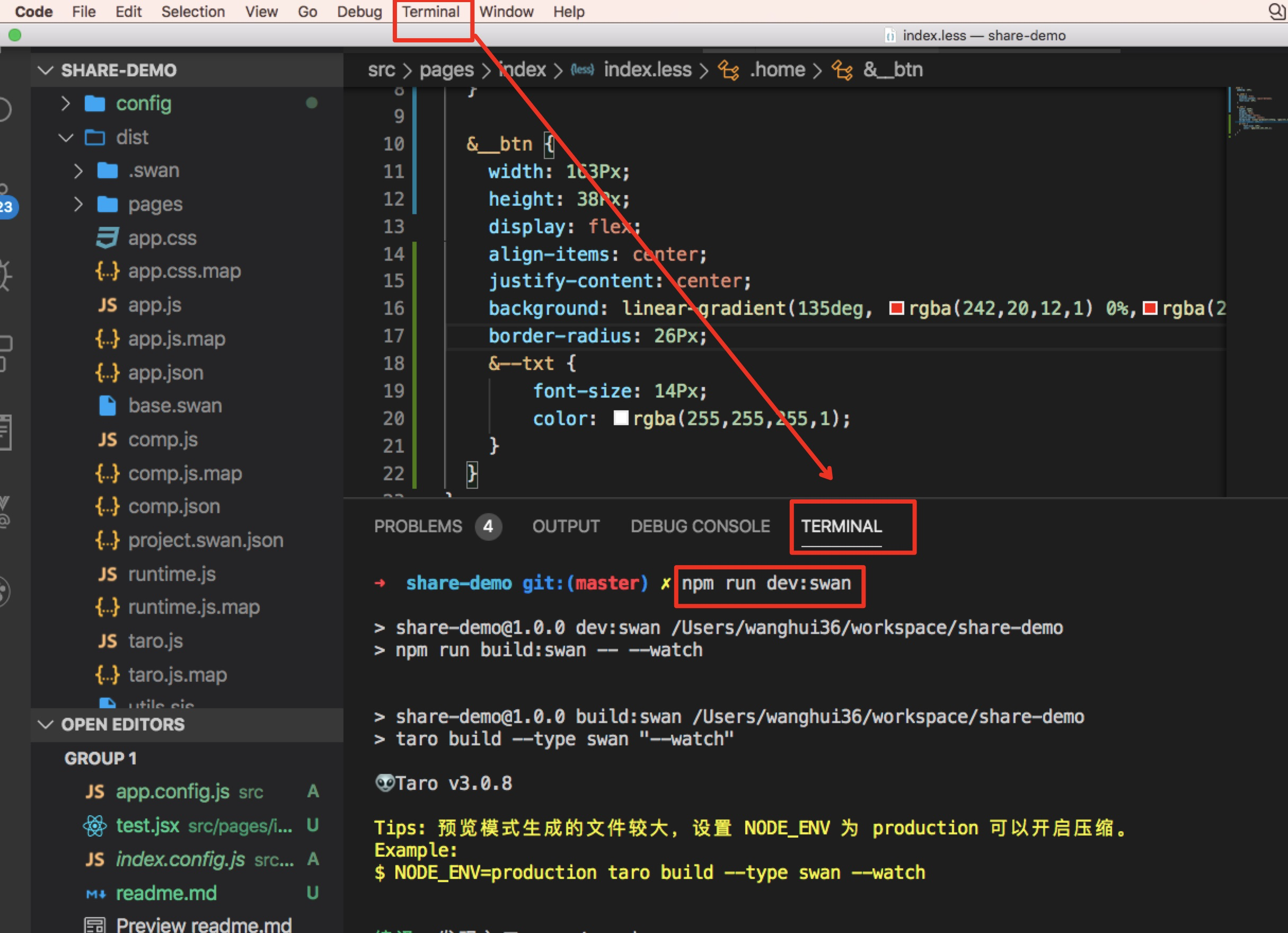The height and width of the screenshot is (933, 1288).
Task: Switch to the PROBLEMS tab
Action: (x=418, y=526)
